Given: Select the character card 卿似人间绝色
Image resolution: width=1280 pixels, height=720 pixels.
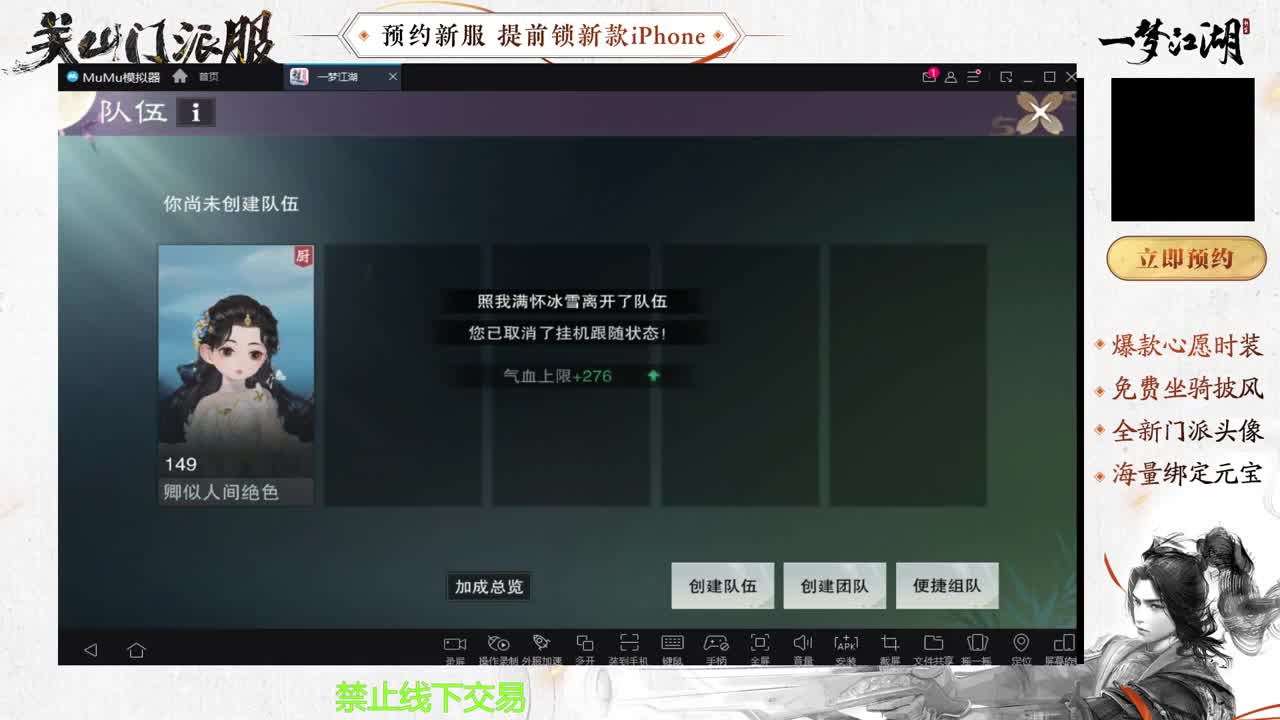Looking at the screenshot, I should pyautogui.click(x=235, y=370).
